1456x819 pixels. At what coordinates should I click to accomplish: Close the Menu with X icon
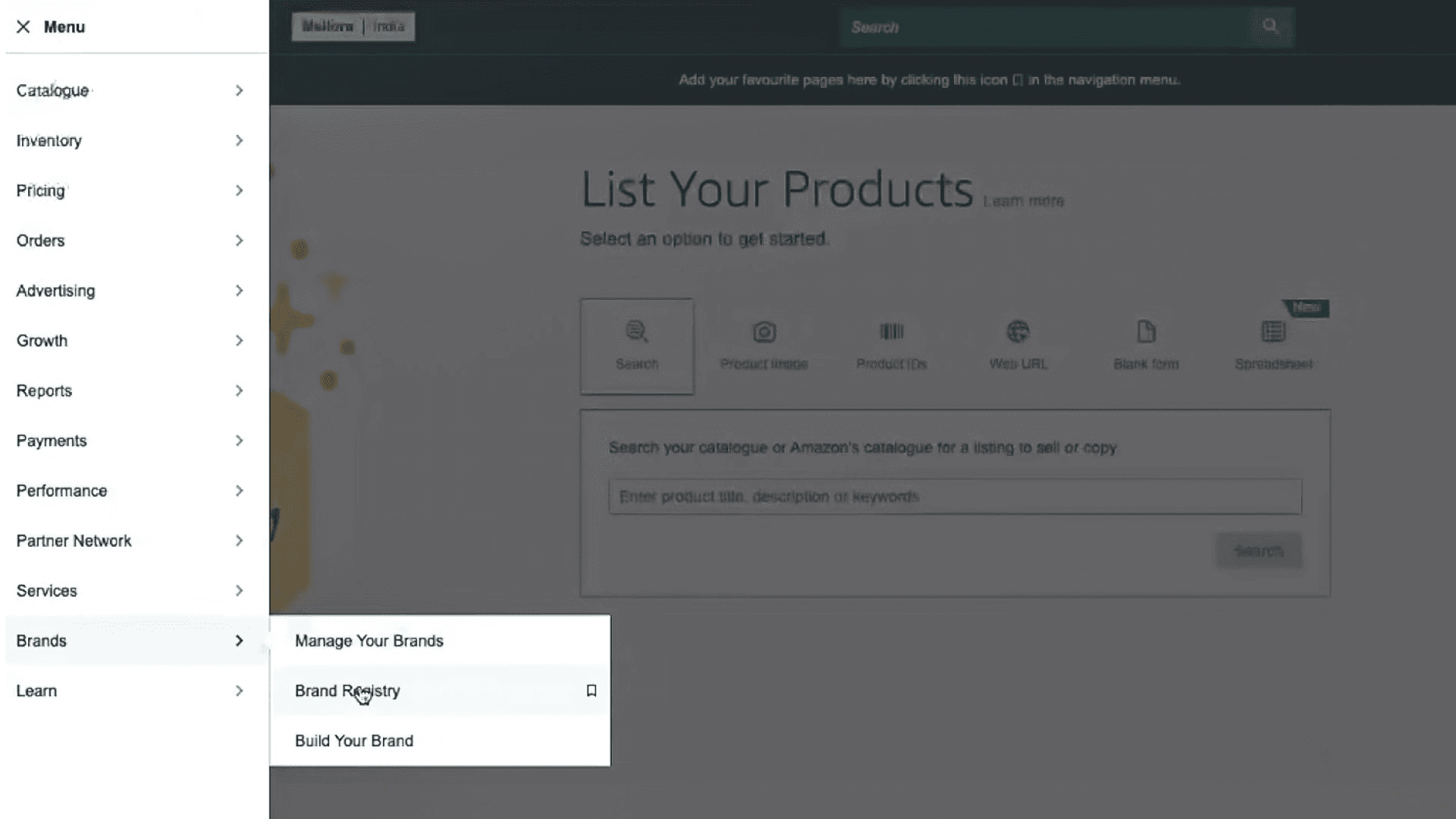point(24,27)
